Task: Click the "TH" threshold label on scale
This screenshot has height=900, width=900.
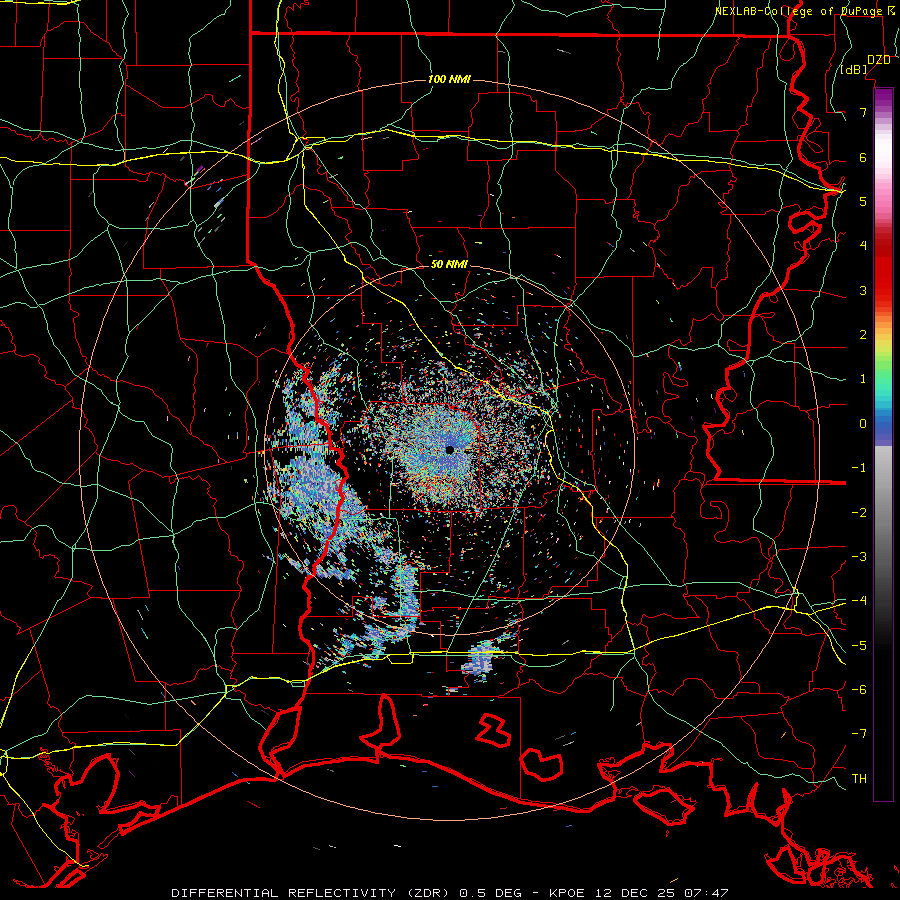Action: (x=859, y=779)
